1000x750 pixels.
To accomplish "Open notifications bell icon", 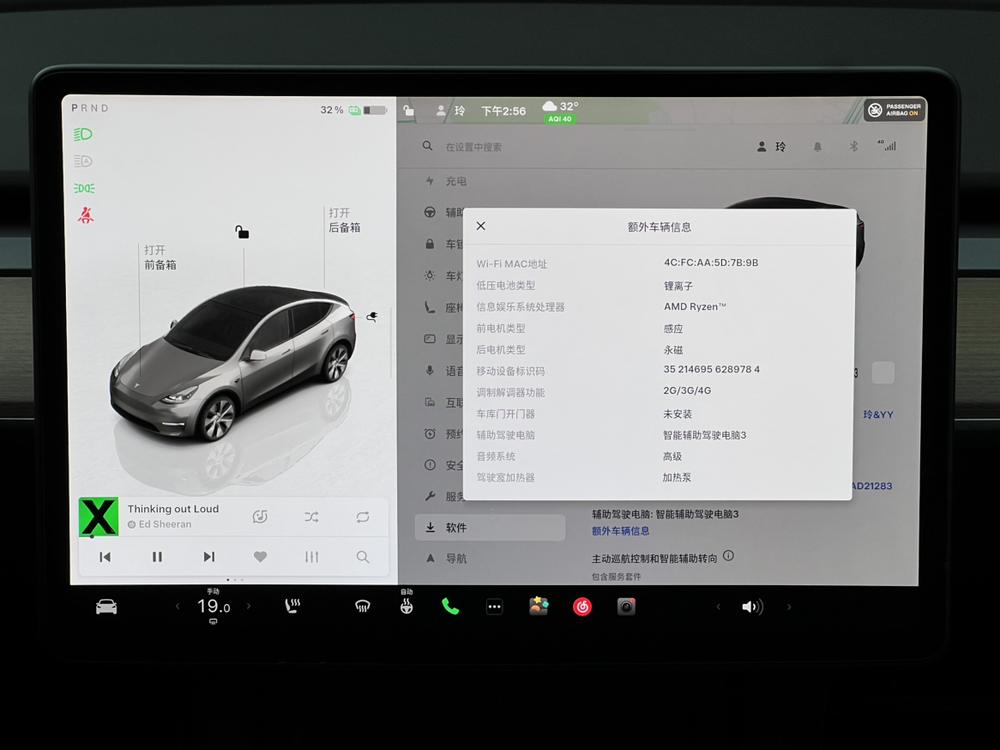I will pos(818,147).
